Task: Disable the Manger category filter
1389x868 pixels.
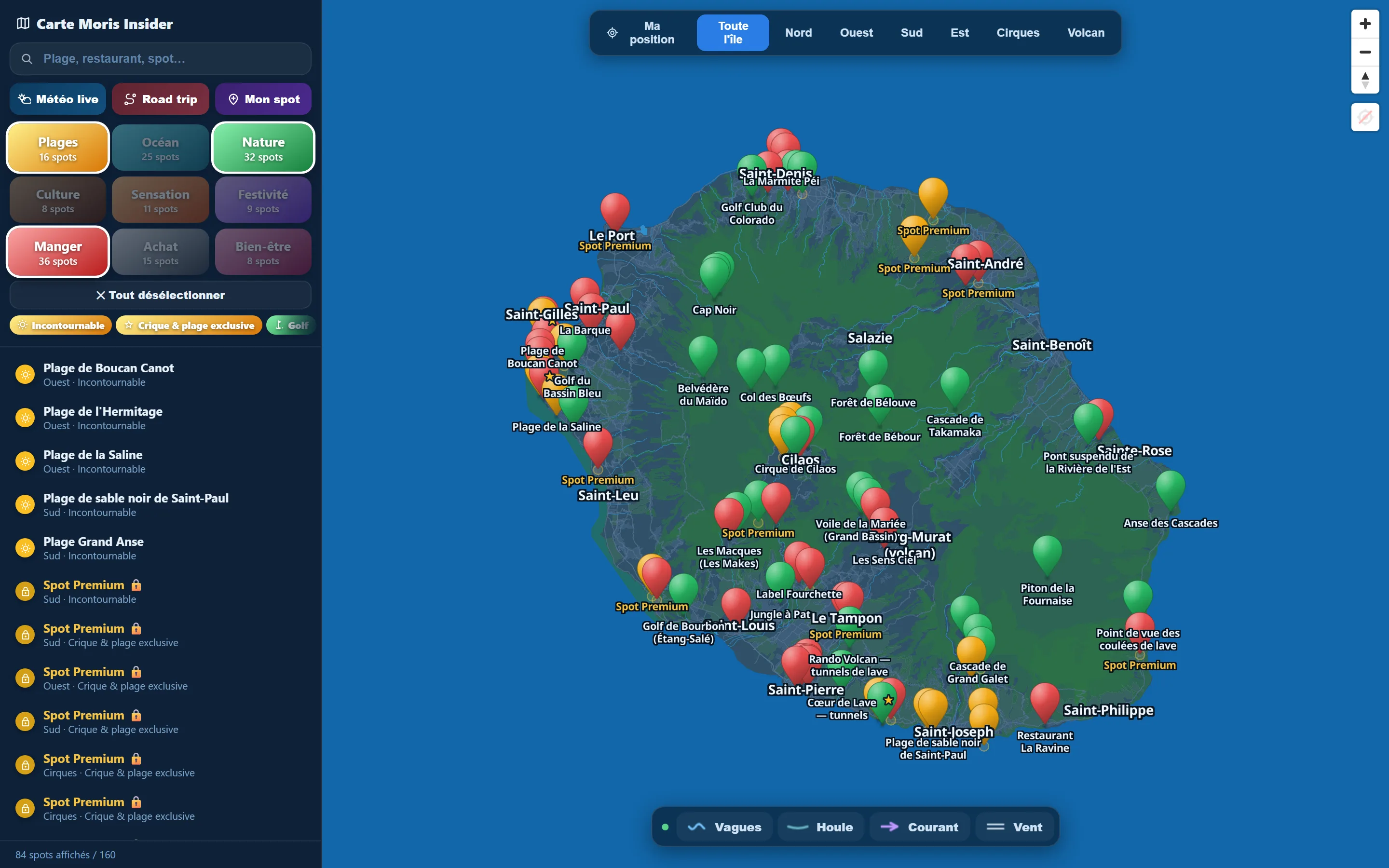Action: tap(58, 252)
